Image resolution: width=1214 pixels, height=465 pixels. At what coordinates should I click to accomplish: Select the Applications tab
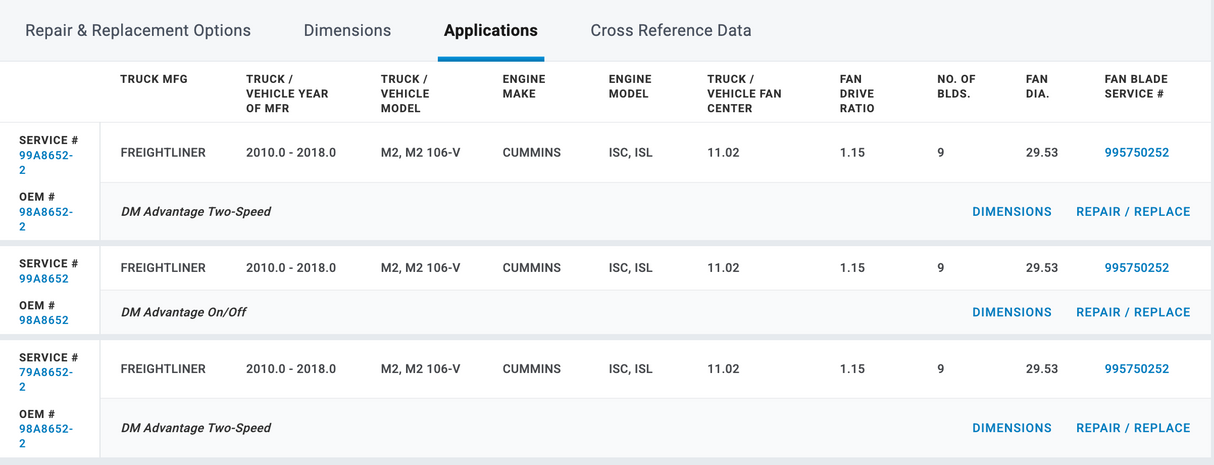tap(490, 30)
